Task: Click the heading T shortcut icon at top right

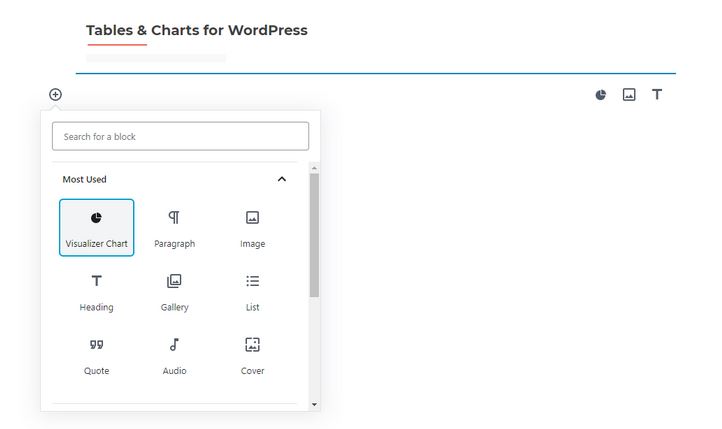Action: pyautogui.click(x=657, y=95)
